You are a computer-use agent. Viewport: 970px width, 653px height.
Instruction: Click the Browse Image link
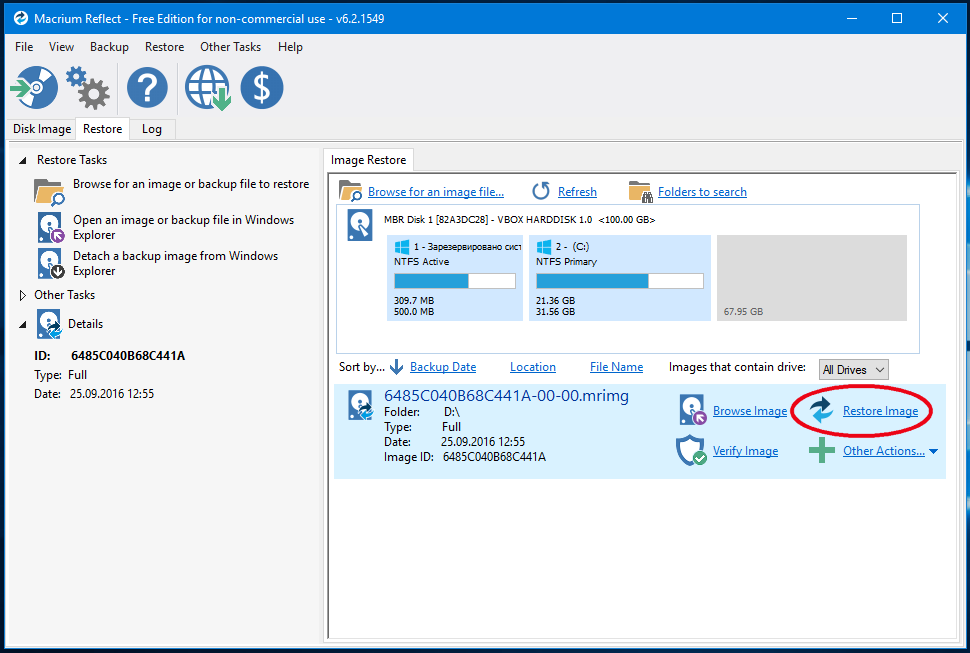coord(750,411)
